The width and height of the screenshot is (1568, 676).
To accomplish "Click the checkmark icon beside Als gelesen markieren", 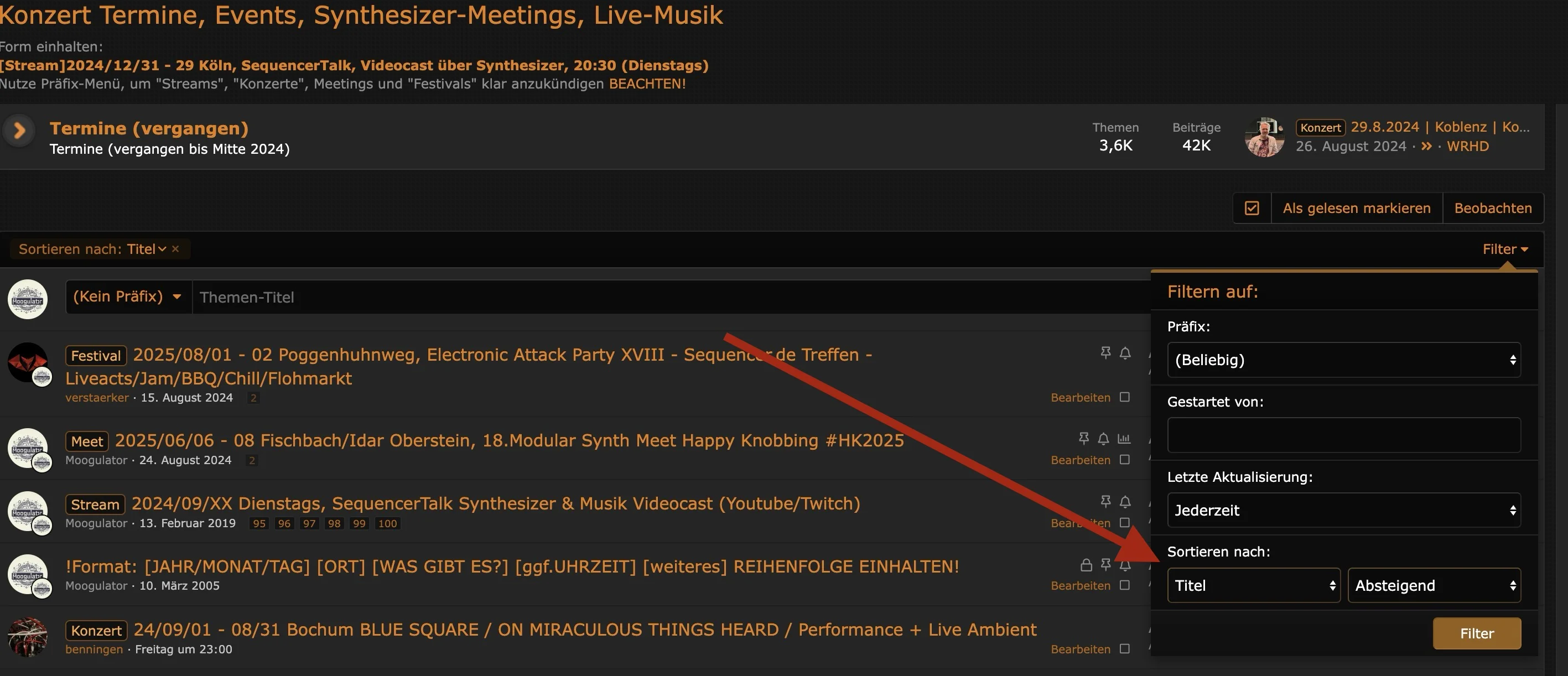I will pos(1252,208).
